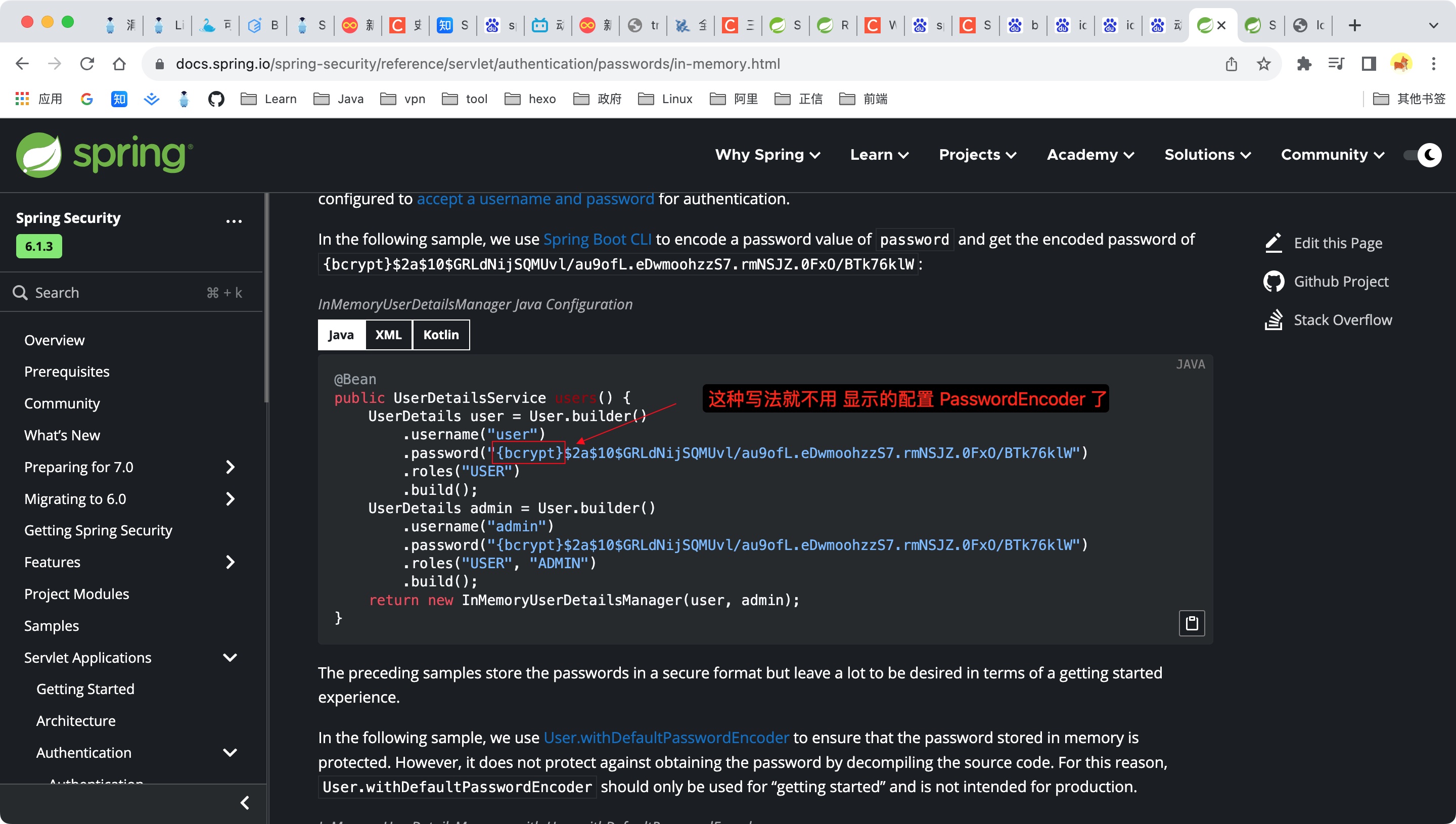The height and width of the screenshot is (824, 1456).
Task: Open a new browser tab
Action: (1354, 25)
